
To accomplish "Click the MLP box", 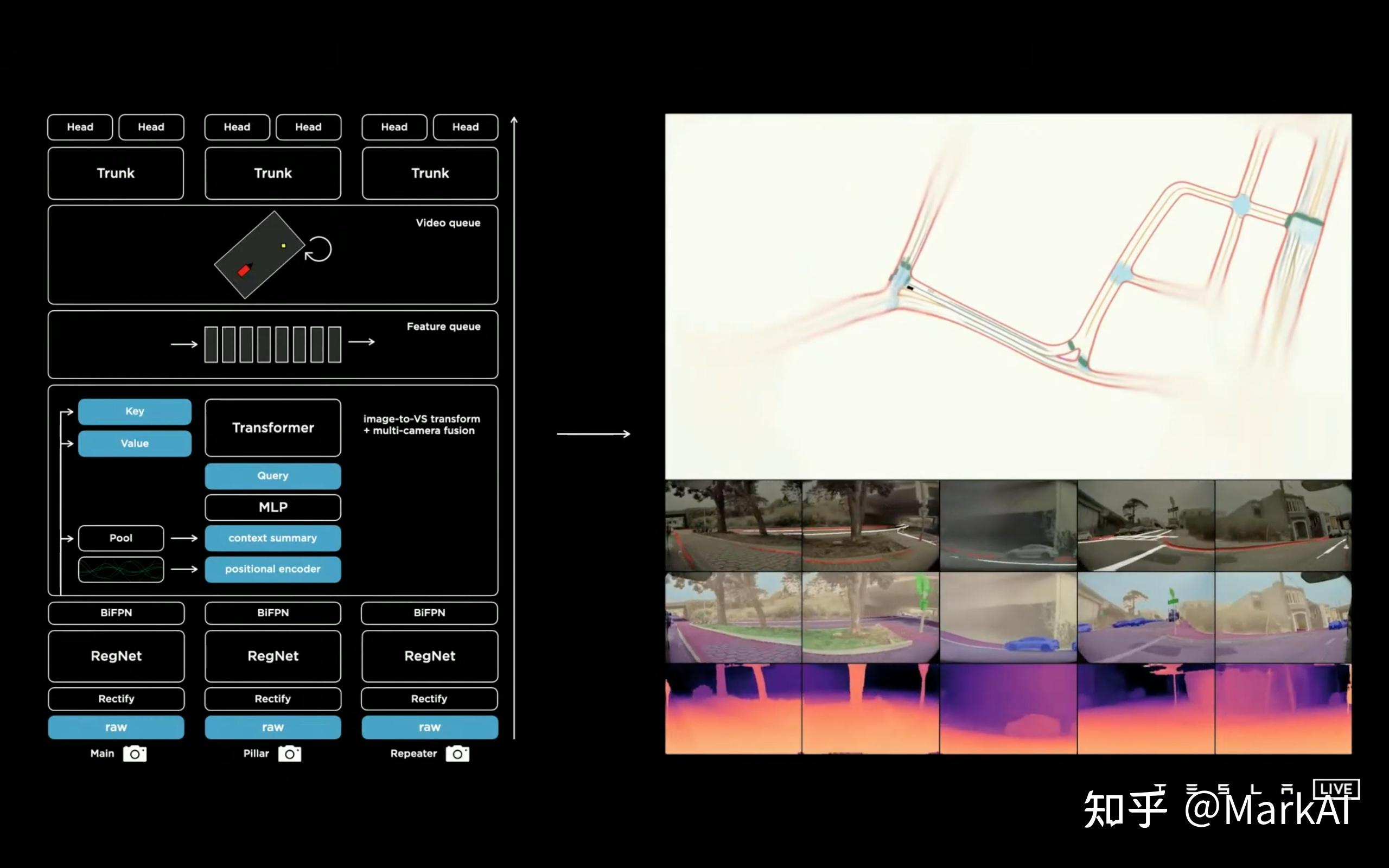I will [x=272, y=507].
